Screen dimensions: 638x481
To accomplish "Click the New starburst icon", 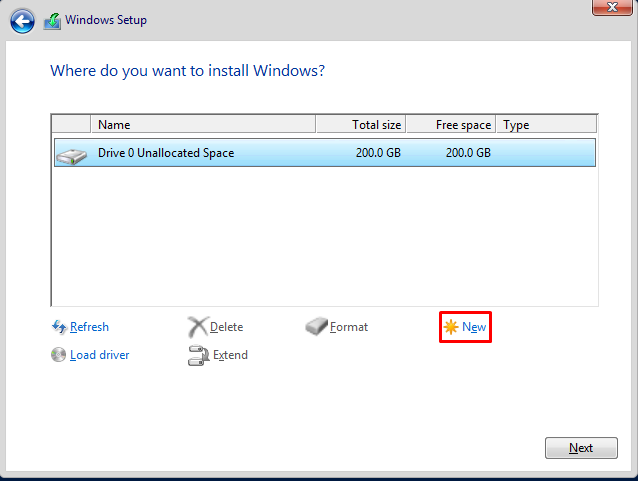I will (x=451, y=327).
